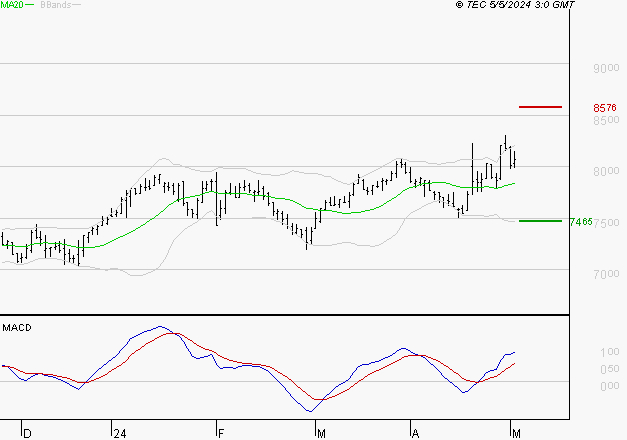Click the MA20 legend label
Viewport: 627px width, 440px height.
click(x=12, y=5)
